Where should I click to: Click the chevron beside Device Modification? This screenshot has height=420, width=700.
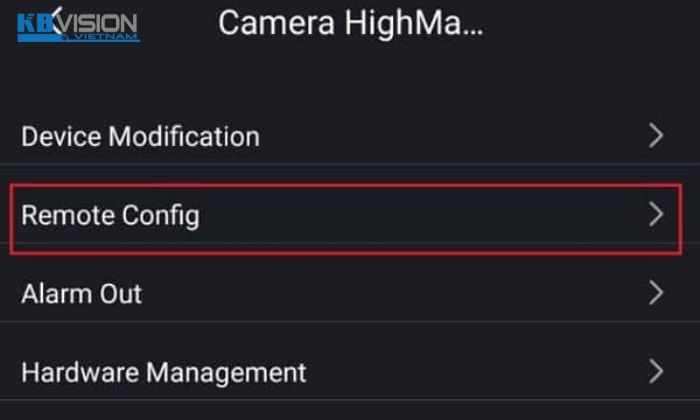pos(656,136)
